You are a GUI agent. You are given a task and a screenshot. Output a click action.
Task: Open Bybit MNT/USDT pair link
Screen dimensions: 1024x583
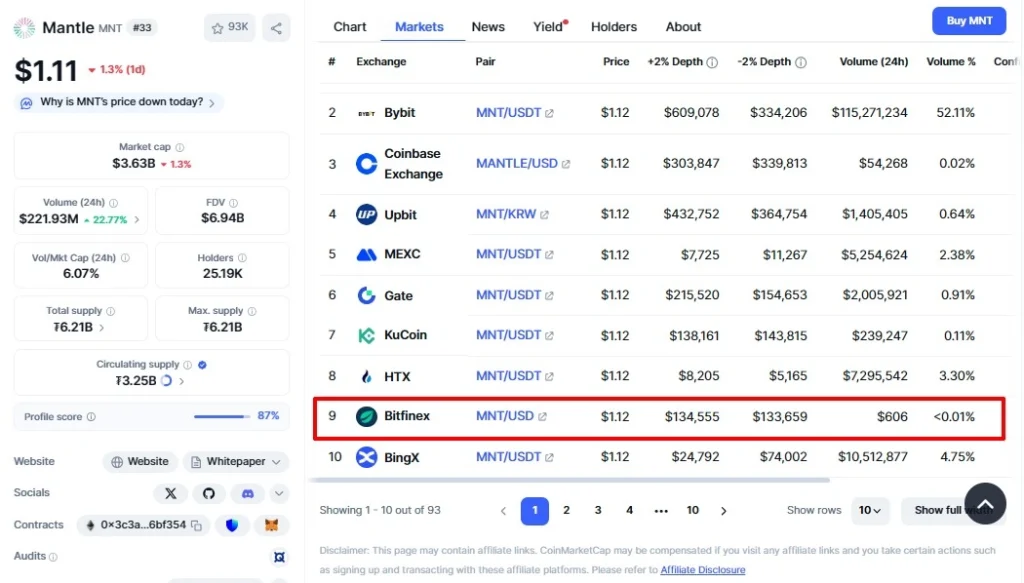pyautogui.click(x=515, y=113)
